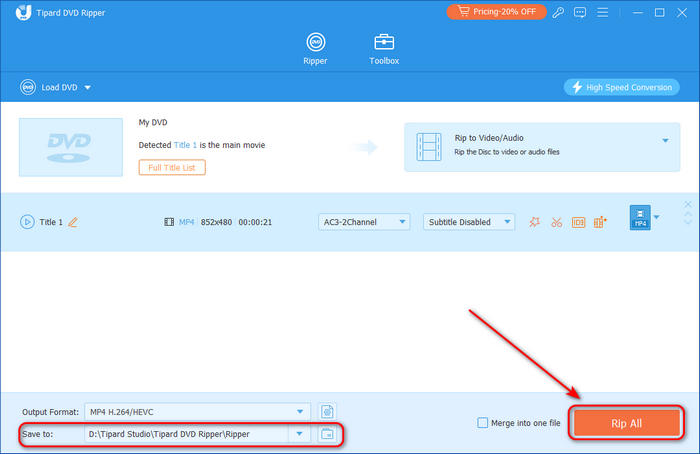Remove Title 1 with the X icon
The image size is (700, 454).
point(688,204)
